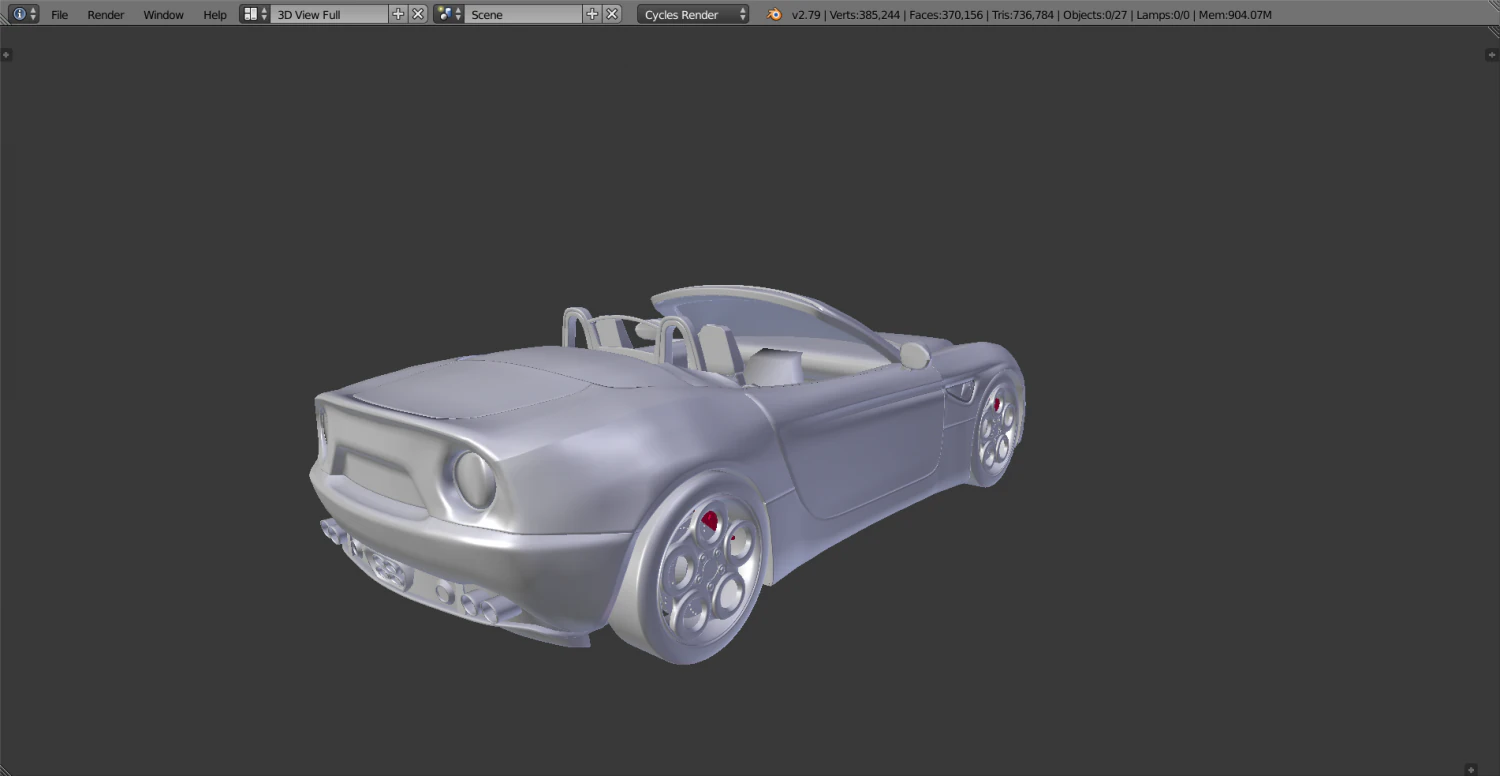
Task: Open the screen layout browser icon
Action: [255, 14]
